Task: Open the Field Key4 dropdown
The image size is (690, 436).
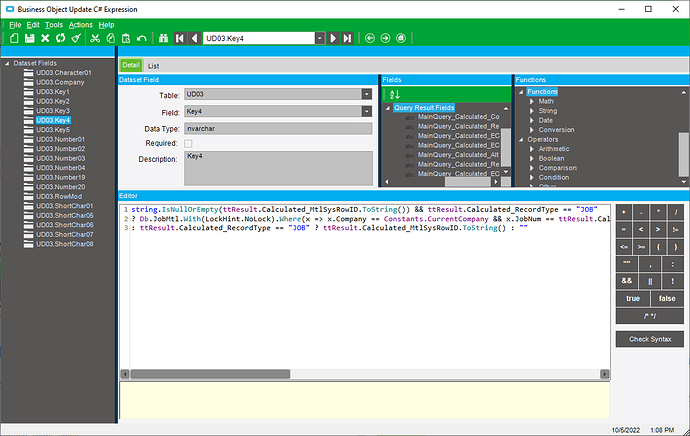Action: pyautogui.click(x=367, y=112)
